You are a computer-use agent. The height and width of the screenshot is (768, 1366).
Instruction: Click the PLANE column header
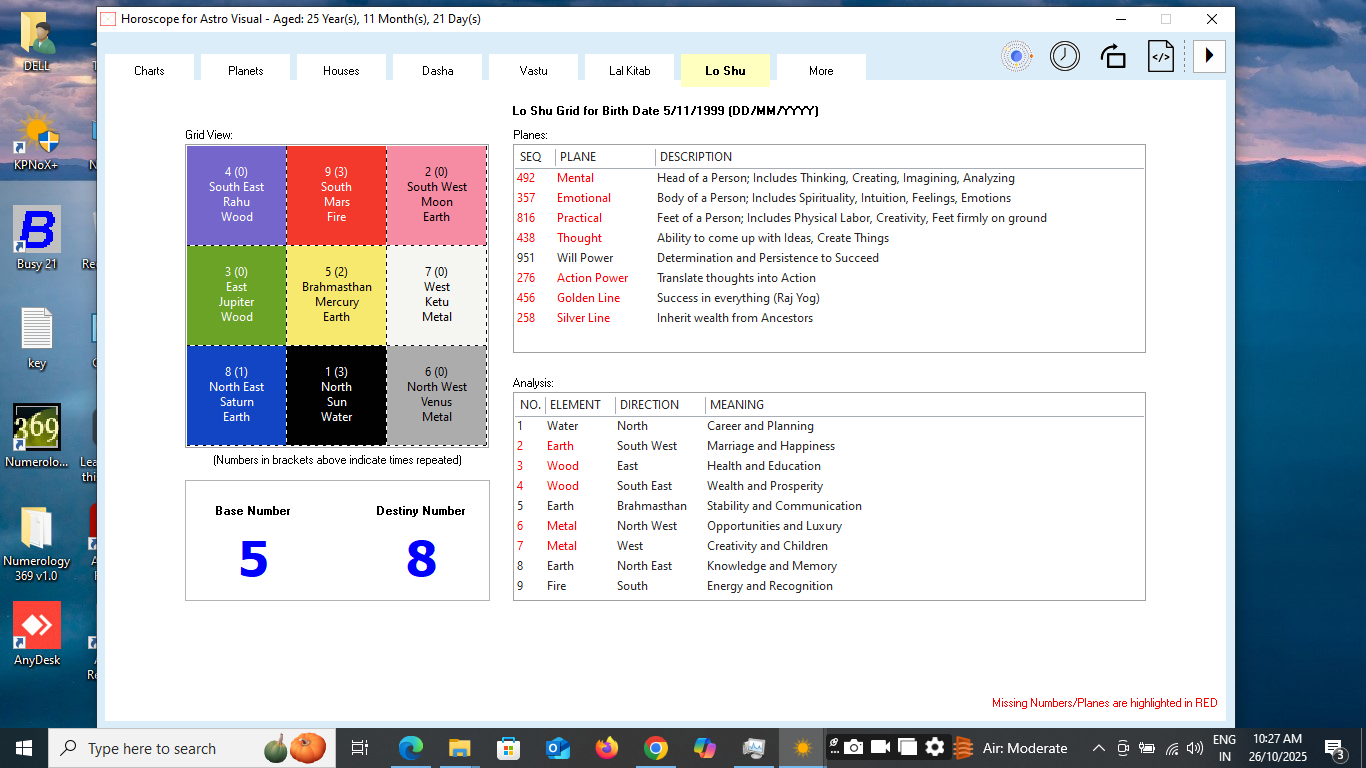(604, 157)
